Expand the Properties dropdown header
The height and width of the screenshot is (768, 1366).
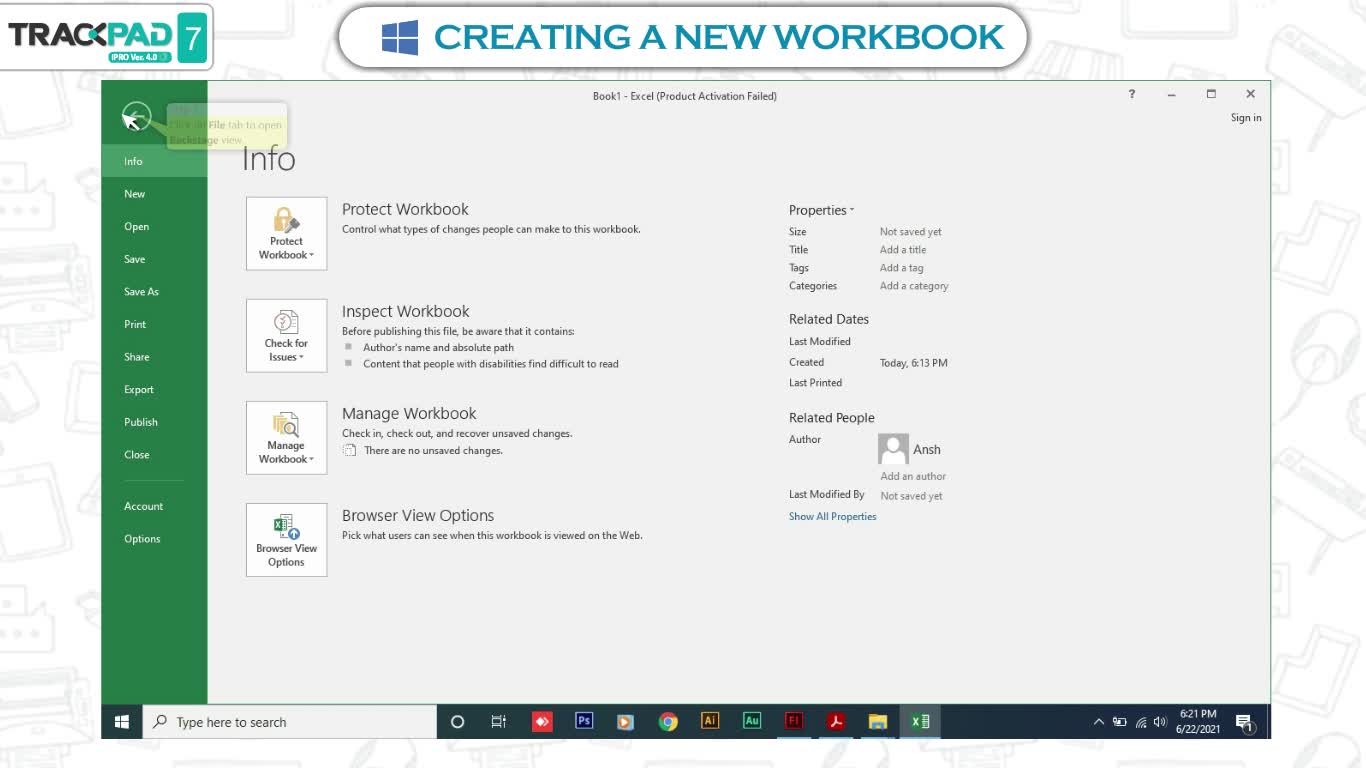tap(821, 210)
